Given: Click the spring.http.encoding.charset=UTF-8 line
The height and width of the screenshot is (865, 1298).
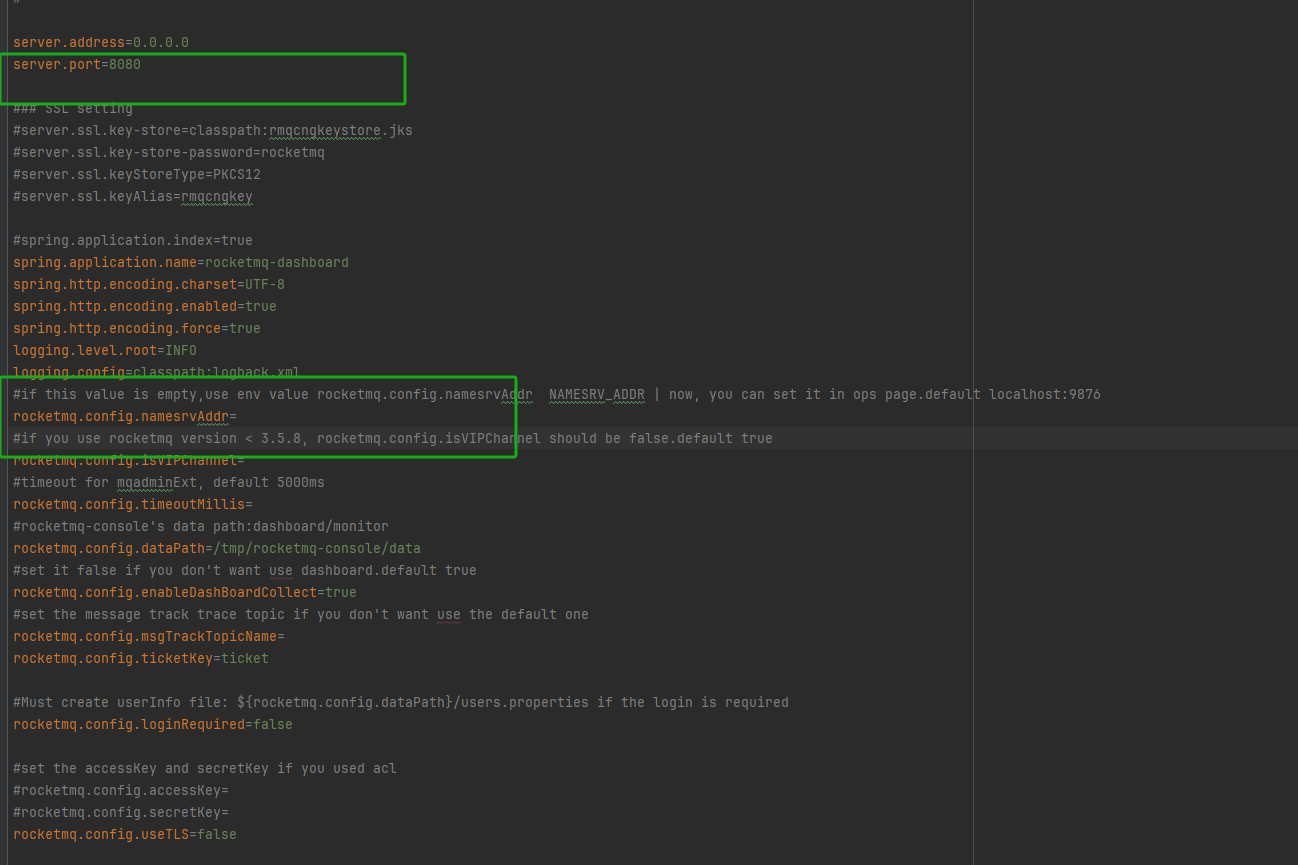Looking at the screenshot, I should click(x=149, y=285).
